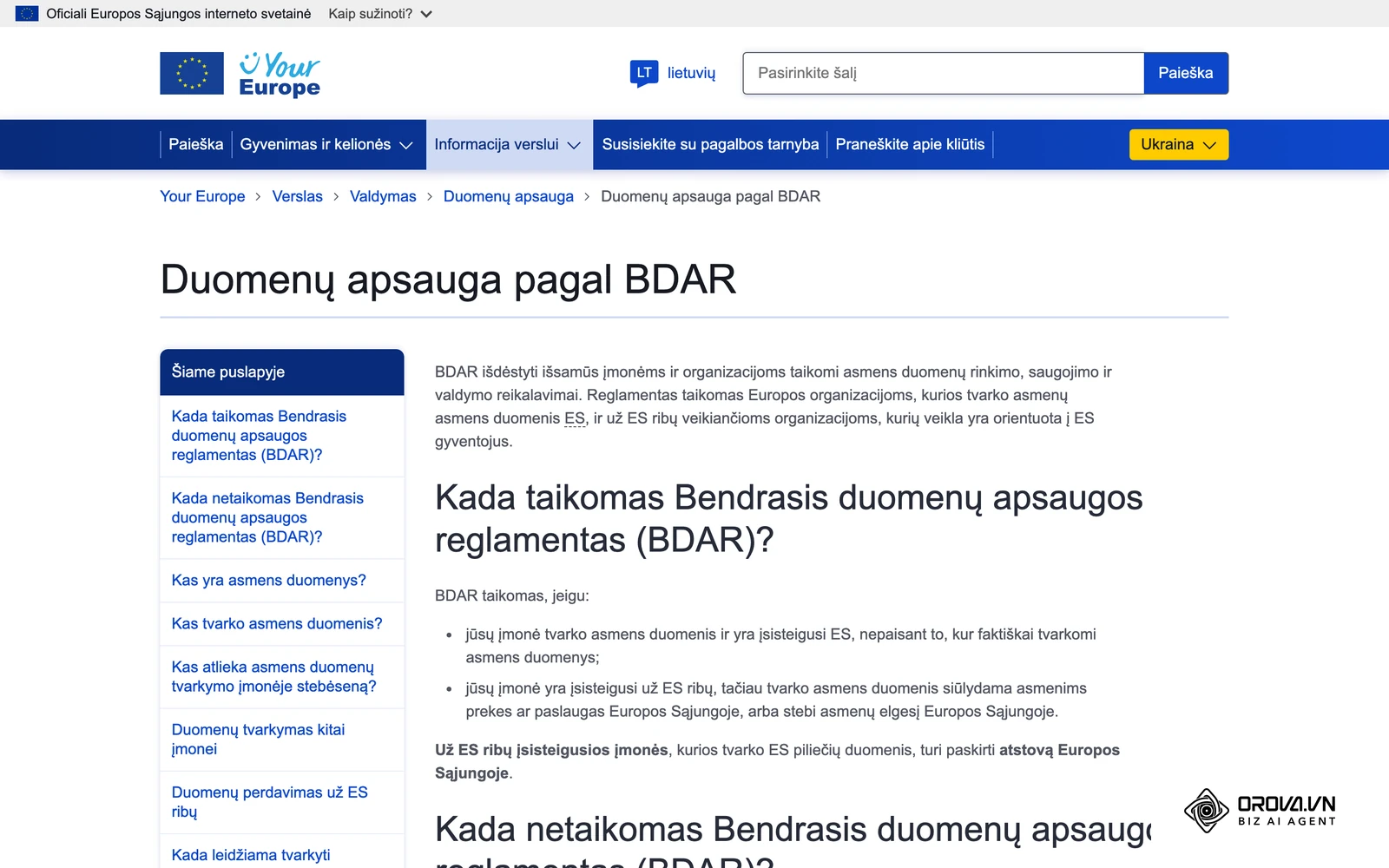The image size is (1389, 868).
Task: Expand the 'Kaip sužinoti?' disclosure
Action: click(x=379, y=14)
